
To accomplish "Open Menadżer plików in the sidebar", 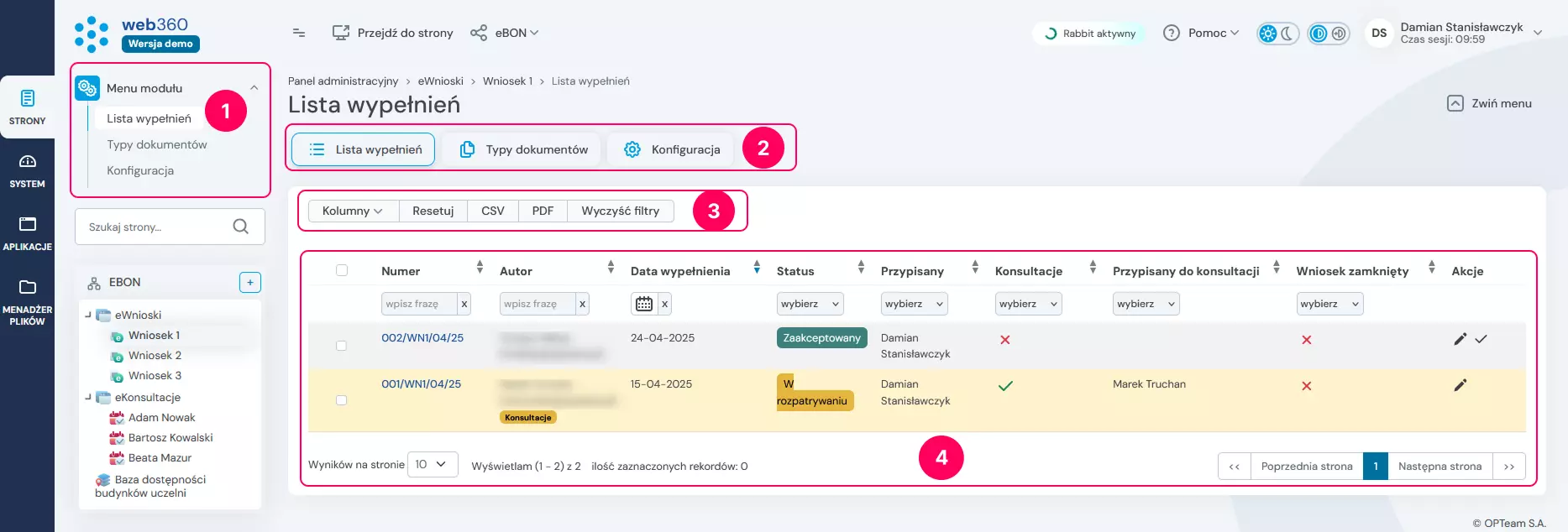I will tap(27, 302).
